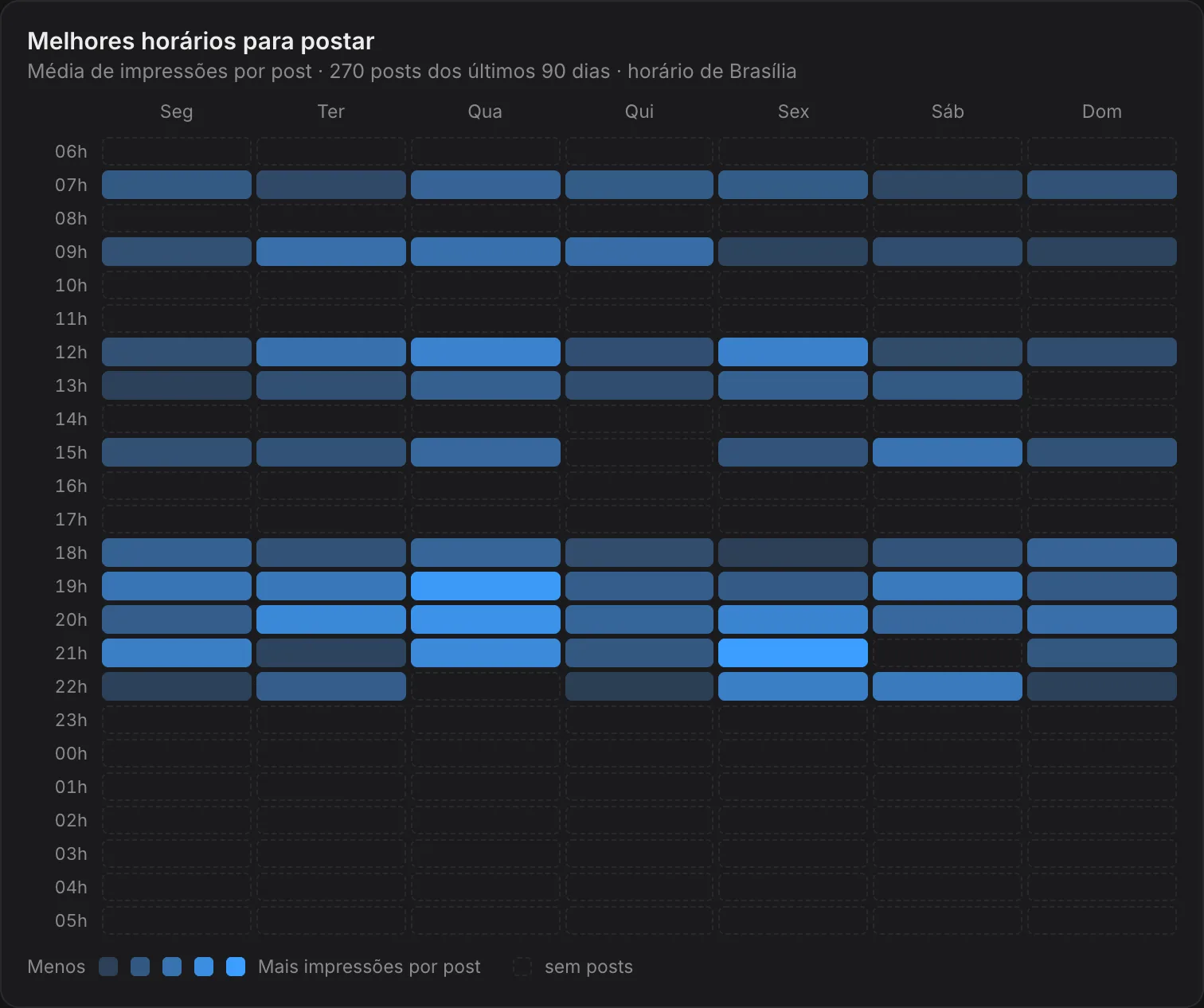This screenshot has width=1204, height=1008.
Task: Select the Tuesday 20h heatmap cell
Action: click(x=331, y=619)
